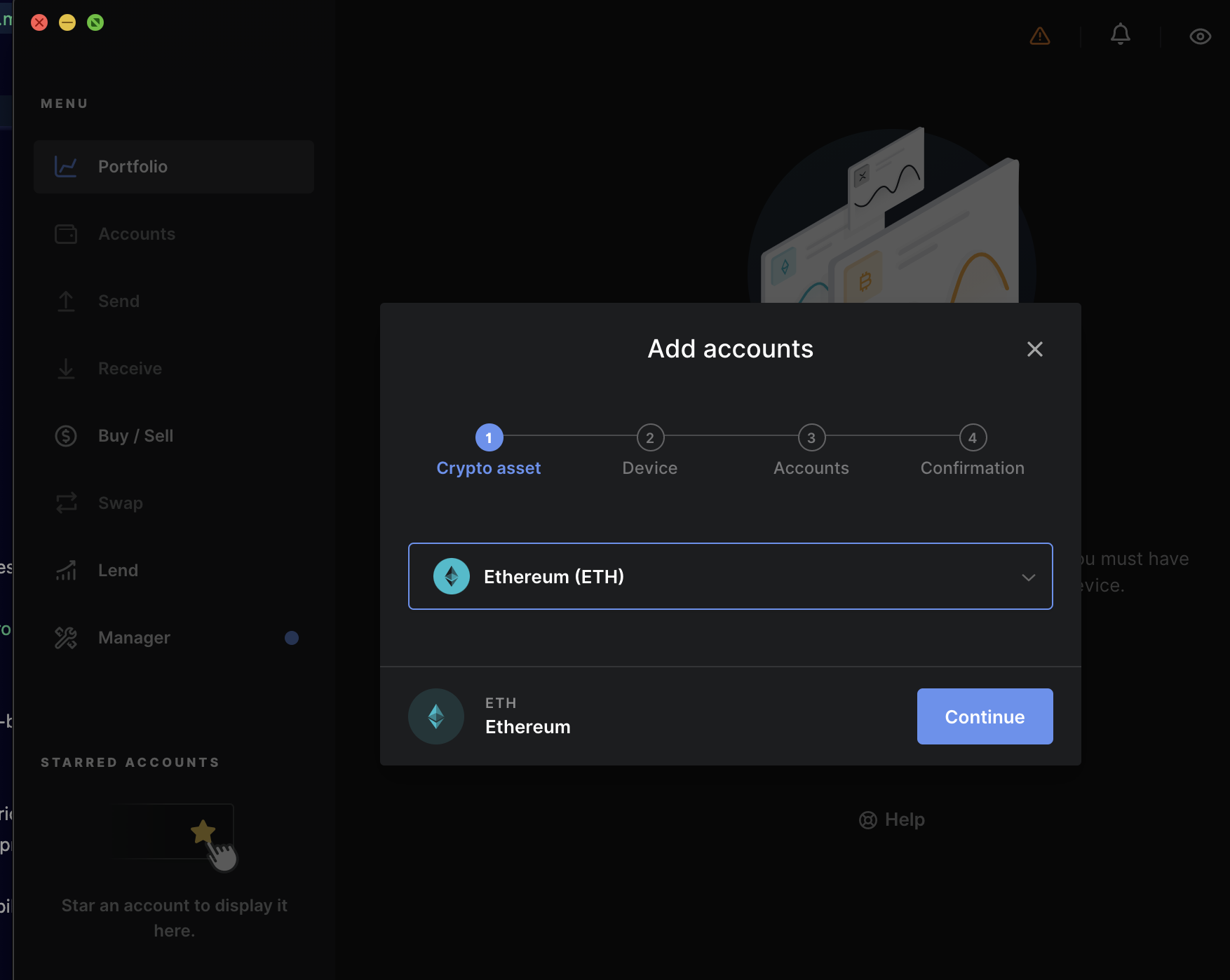Viewport: 1230px width, 980px height.
Task: Go to Accounts in the sidebar
Action: (x=137, y=234)
